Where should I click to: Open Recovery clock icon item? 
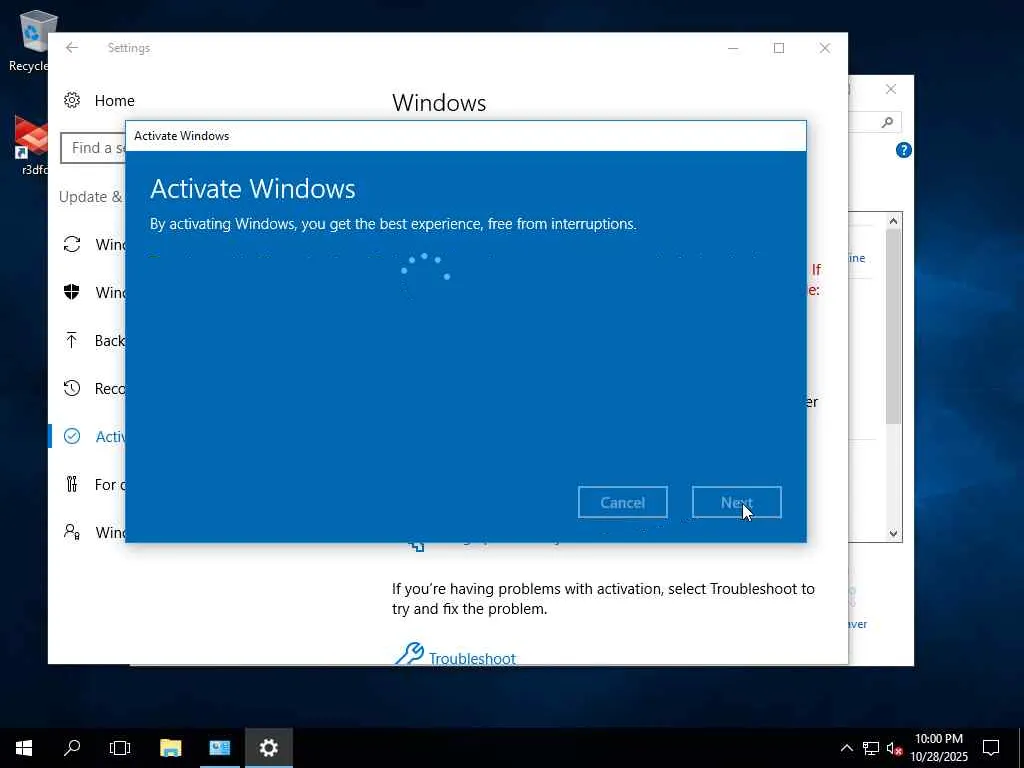pos(72,389)
